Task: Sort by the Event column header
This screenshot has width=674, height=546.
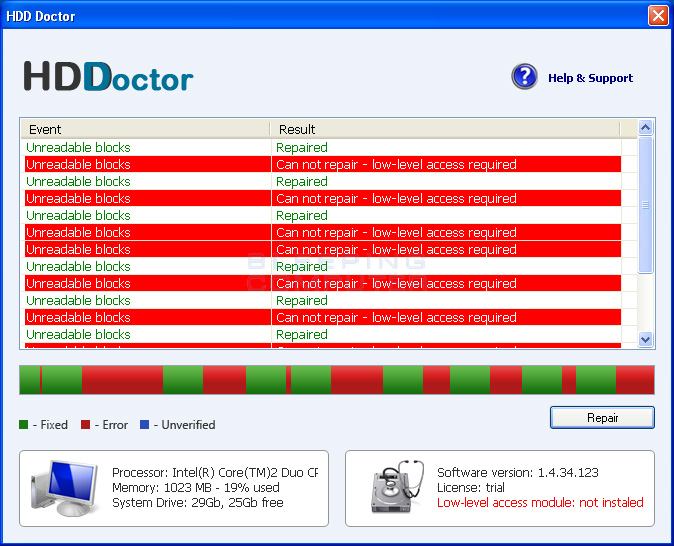Action: coord(145,129)
